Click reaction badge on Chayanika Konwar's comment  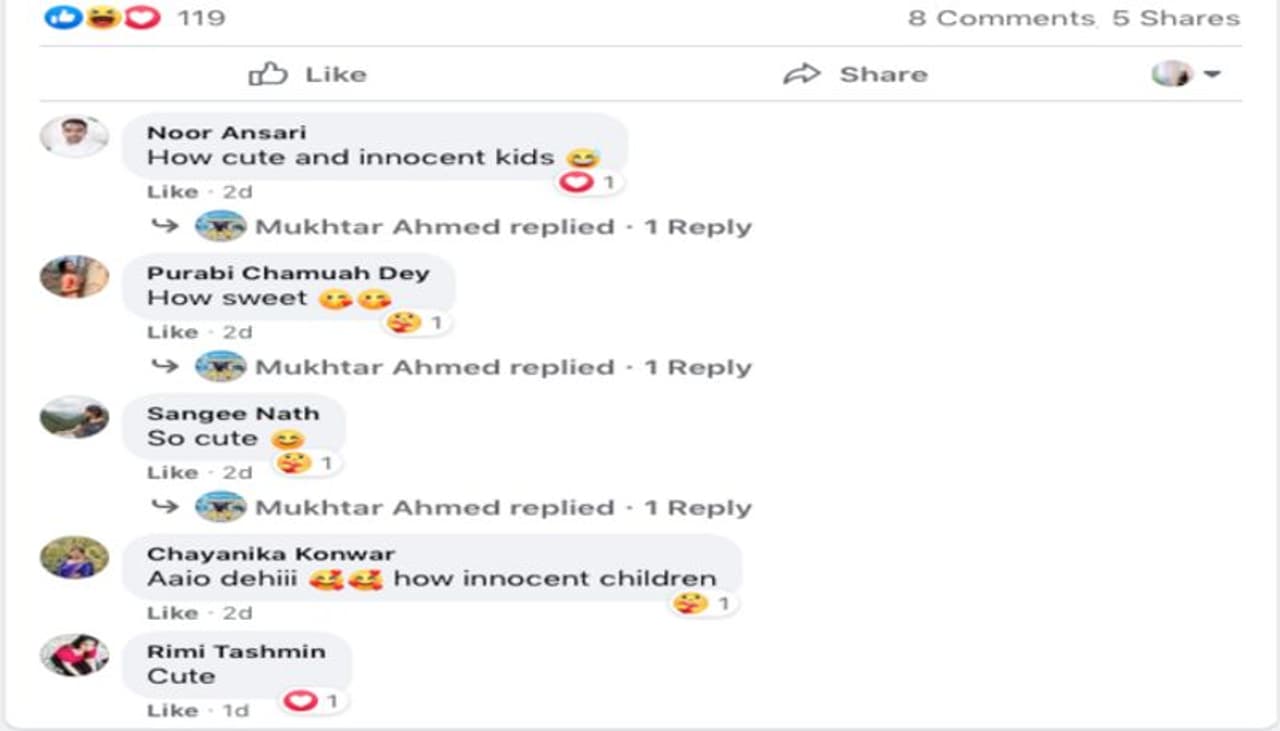(x=691, y=603)
